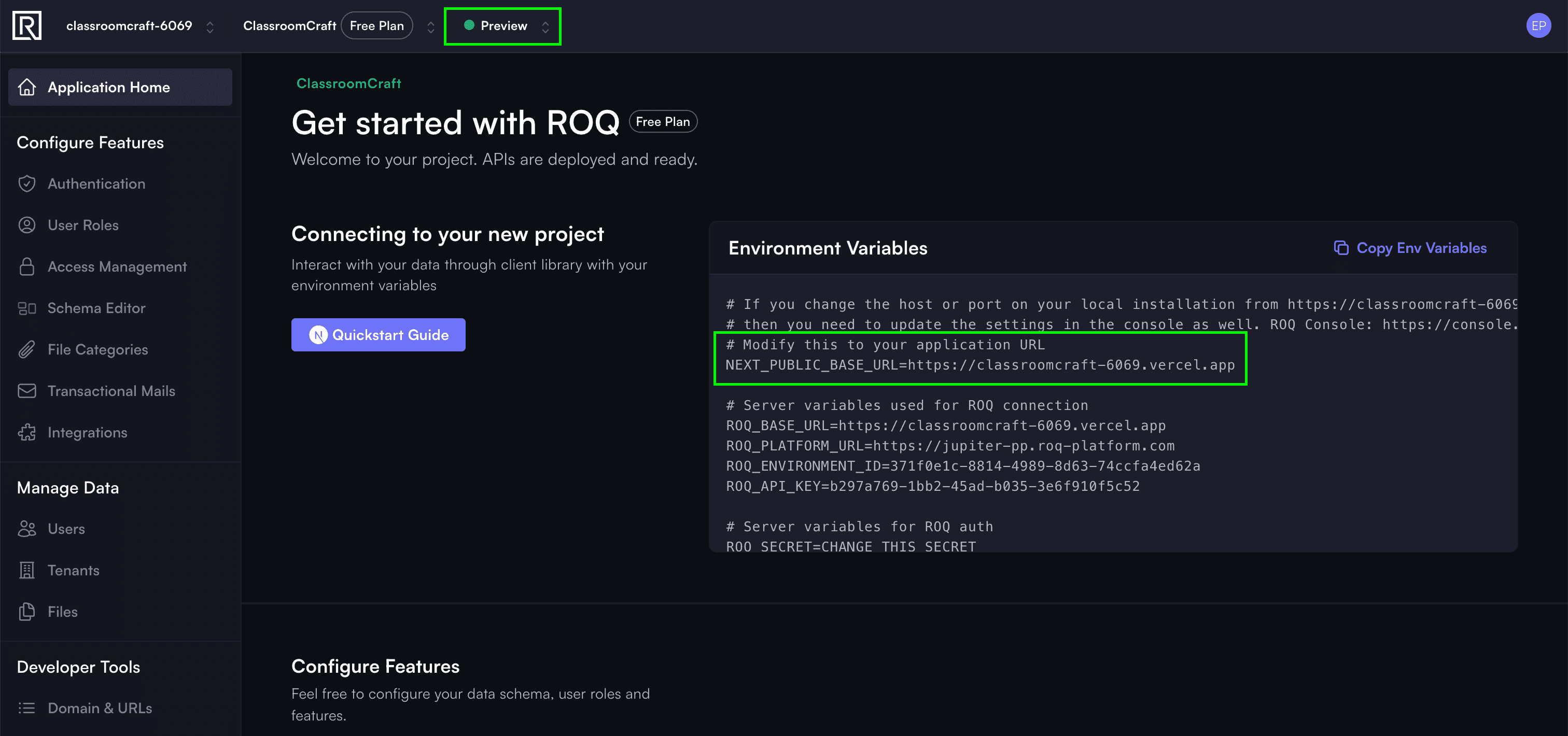Image resolution: width=1568 pixels, height=736 pixels.
Task: Expand the classroomcraft-6069 project switcher
Action: pyautogui.click(x=210, y=27)
